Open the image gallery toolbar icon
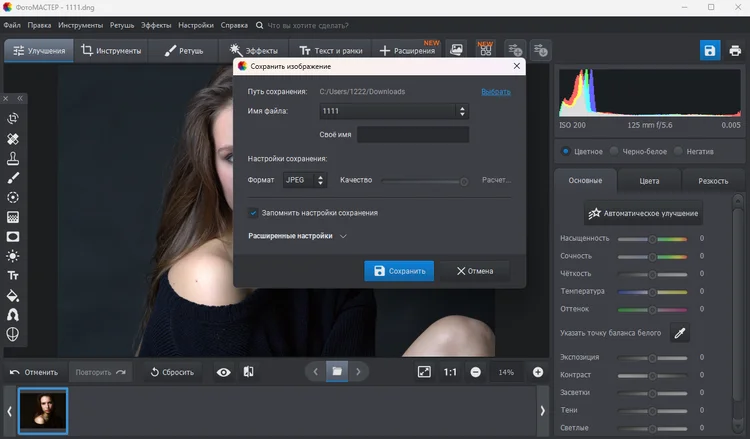 (x=457, y=50)
